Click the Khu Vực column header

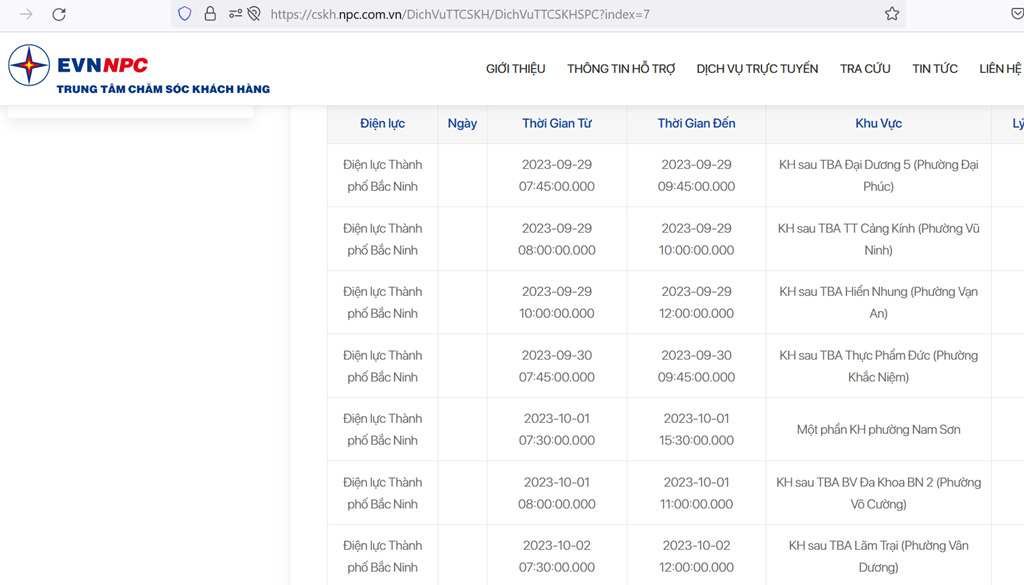point(878,124)
